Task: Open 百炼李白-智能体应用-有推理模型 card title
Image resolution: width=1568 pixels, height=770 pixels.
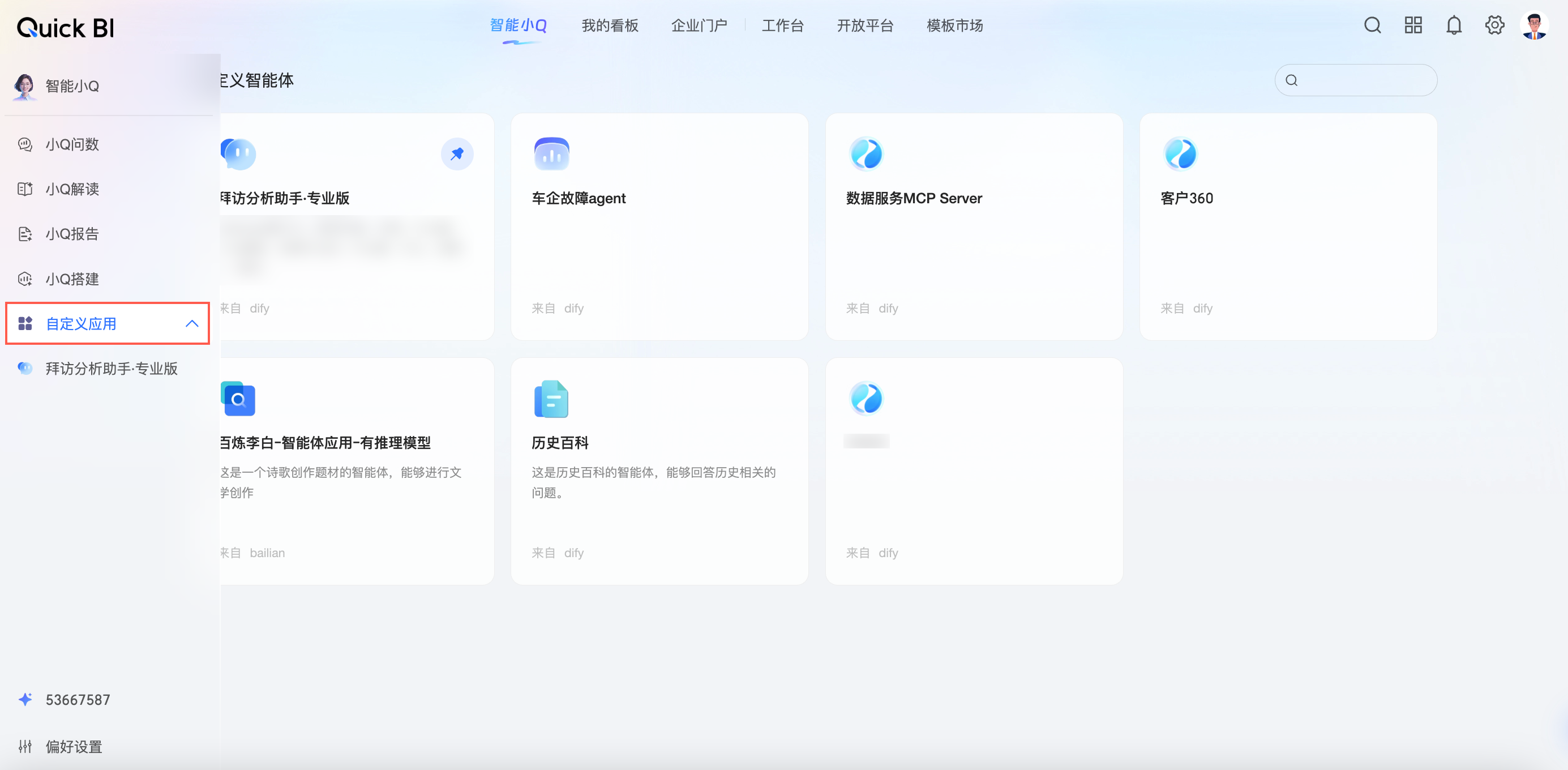Action: pyautogui.click(x=325, y=443)
